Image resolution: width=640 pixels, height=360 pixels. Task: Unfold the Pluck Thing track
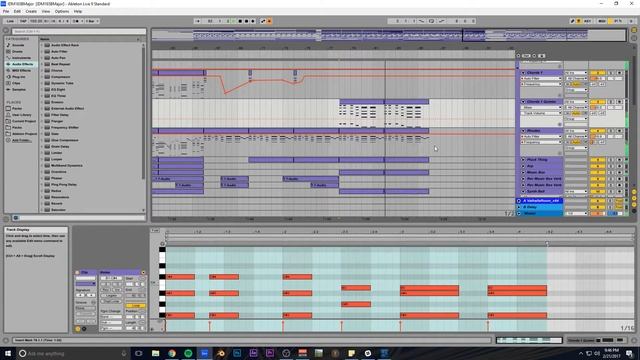pyautogui.click(x=523, y=160)
